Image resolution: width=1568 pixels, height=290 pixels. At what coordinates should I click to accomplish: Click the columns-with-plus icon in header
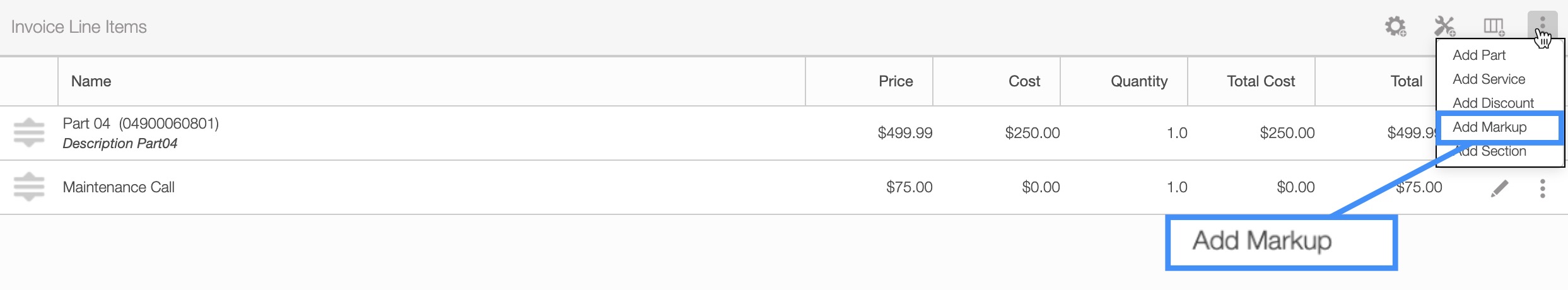1494,26
